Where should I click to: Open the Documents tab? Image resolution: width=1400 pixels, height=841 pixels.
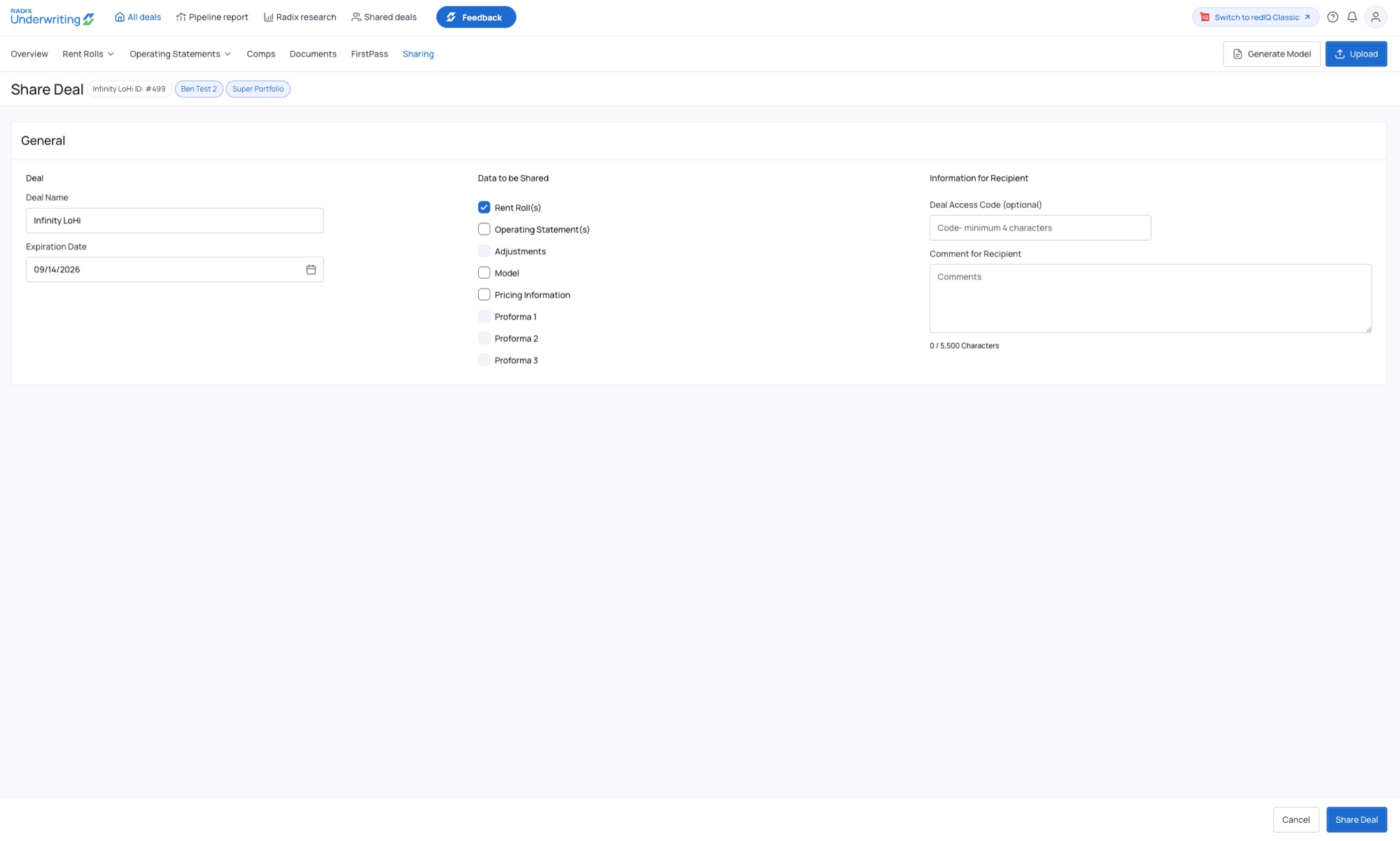313,54
